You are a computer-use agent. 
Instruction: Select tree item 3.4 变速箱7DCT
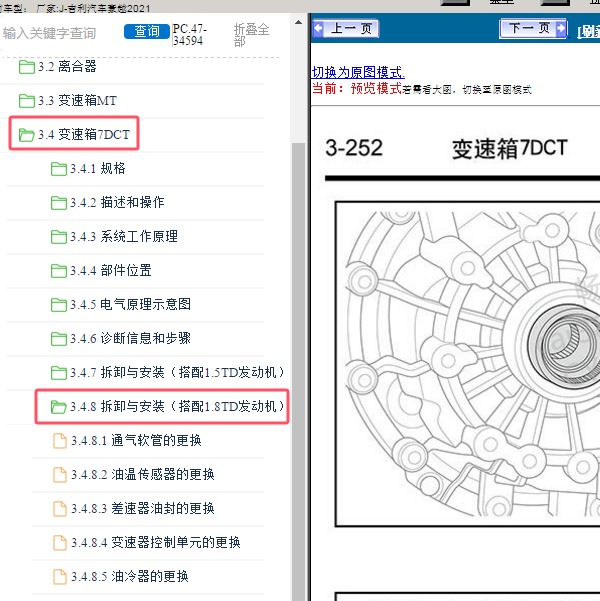coord(84,135)
